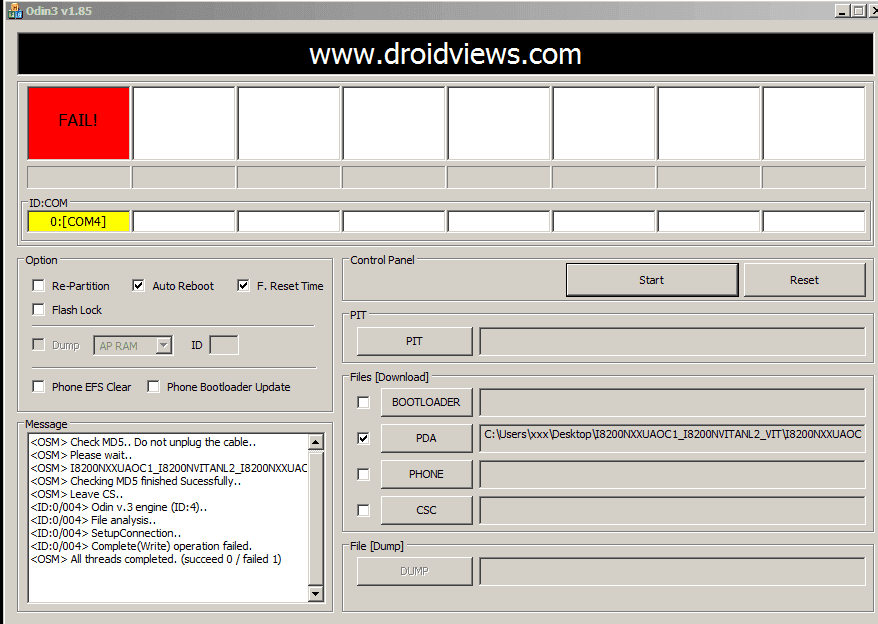Screen dimensions: 878x624
Task: Click the Reset button
Action: [x=804, y=280]
